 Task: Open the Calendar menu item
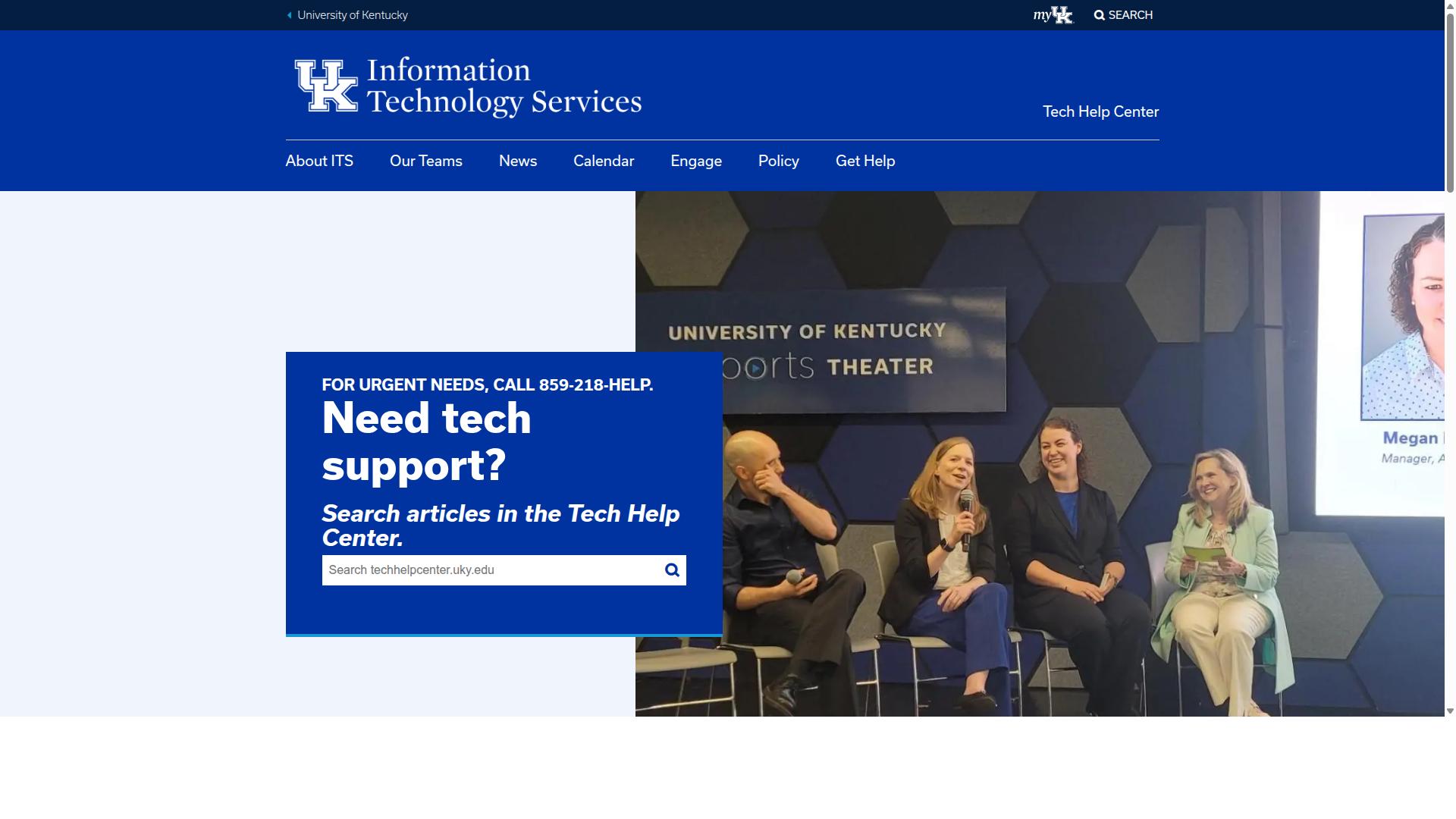(x=604, y=161)
